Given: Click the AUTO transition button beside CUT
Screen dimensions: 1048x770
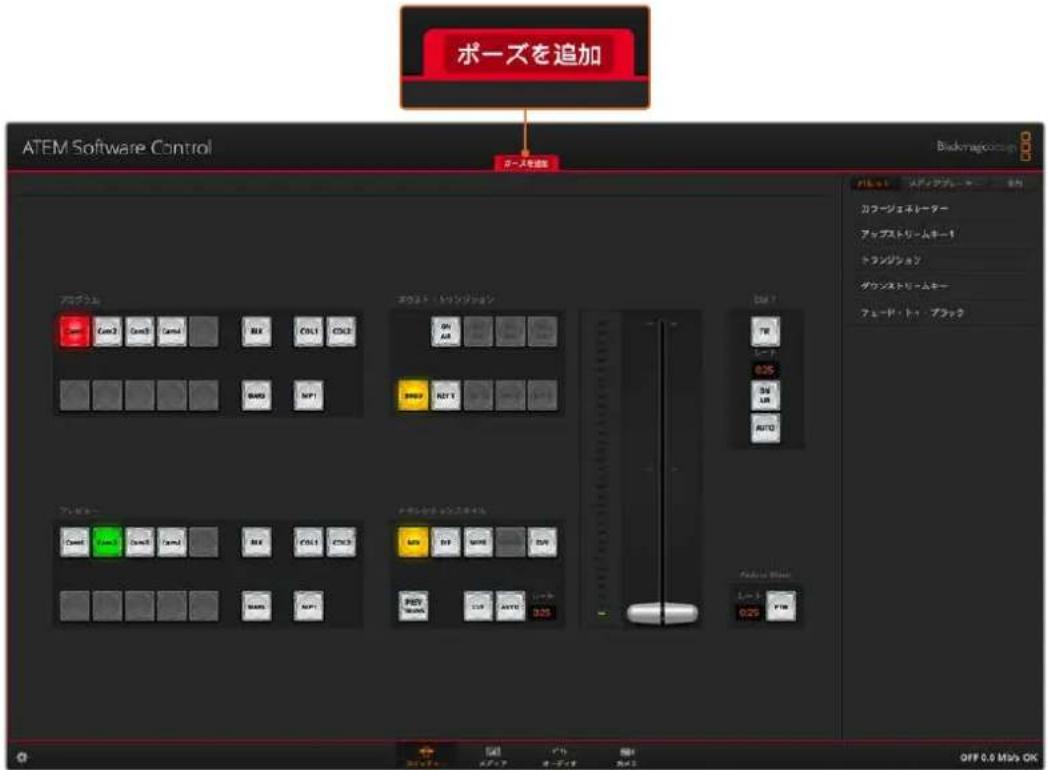Looking at the screenshot, I should 510,606.
